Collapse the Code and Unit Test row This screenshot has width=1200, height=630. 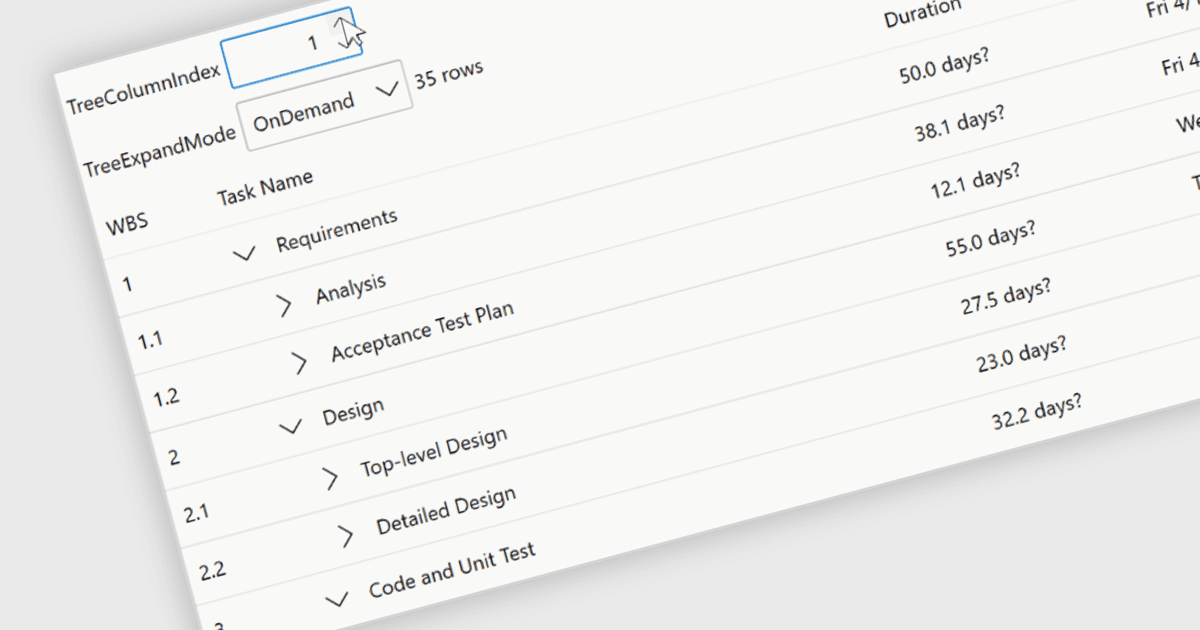tap(338, 598)
